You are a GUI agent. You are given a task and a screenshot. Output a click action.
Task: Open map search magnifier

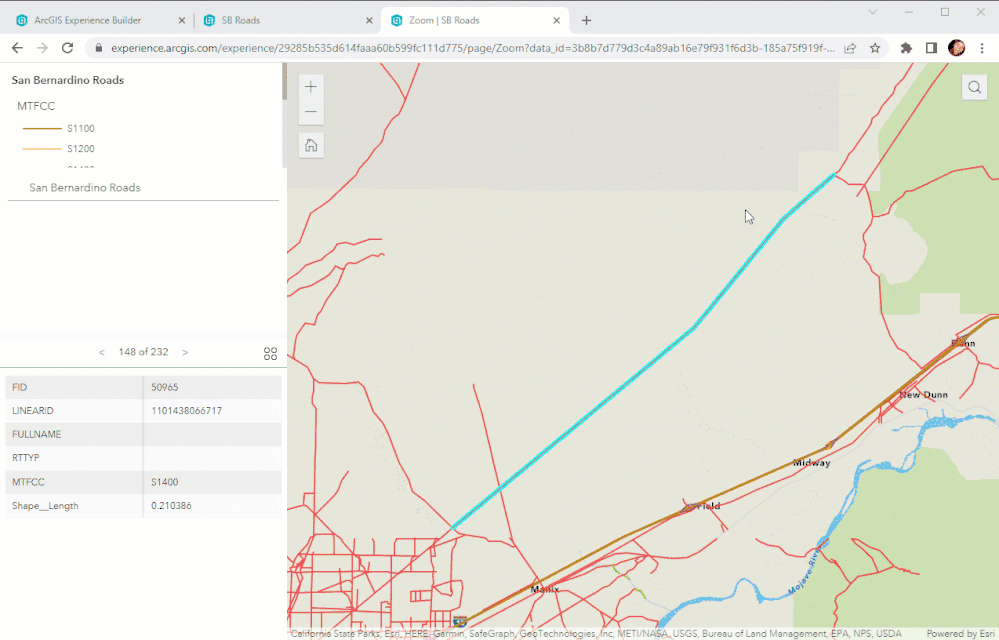coord(974,87)
